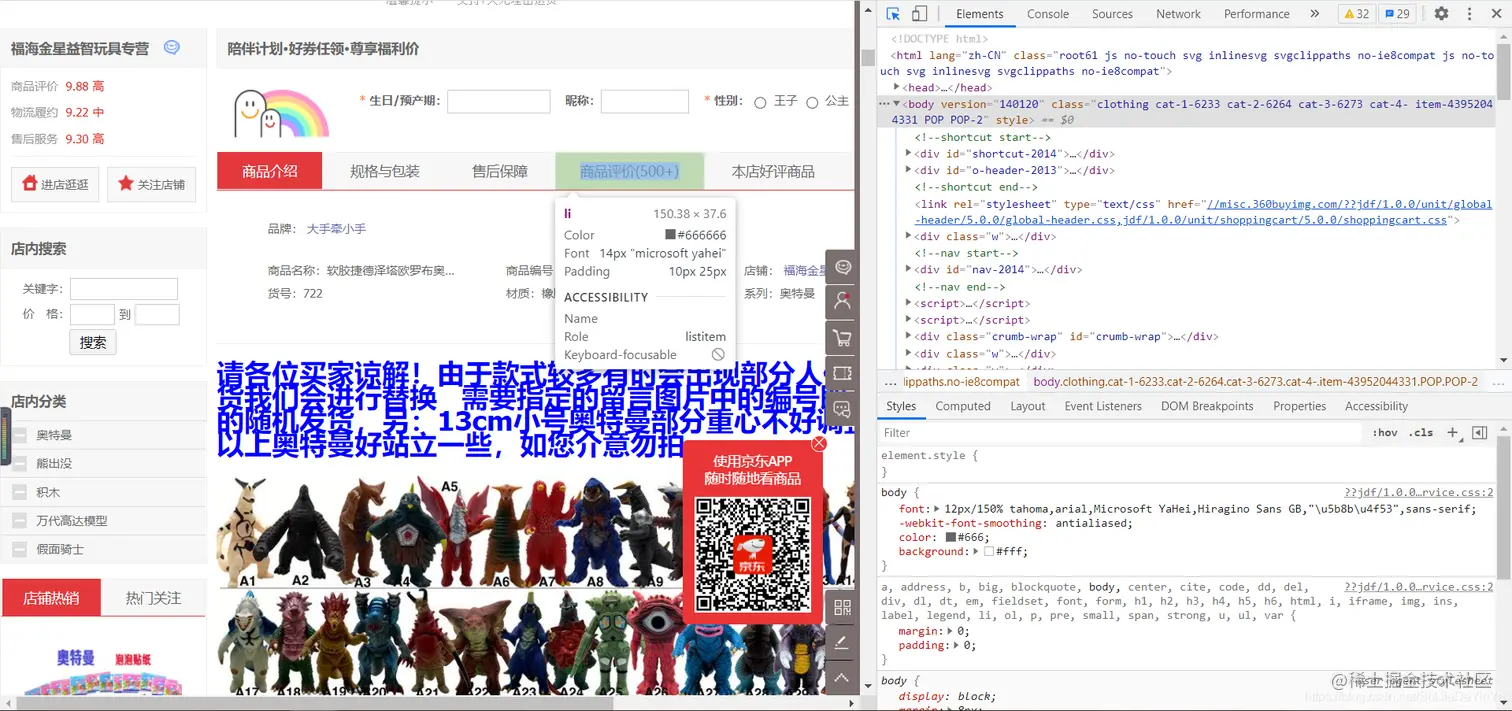This screenshot has height=711, width=1512.
Task: Expand the head node in Elements tree
Action: click(895, 87)
